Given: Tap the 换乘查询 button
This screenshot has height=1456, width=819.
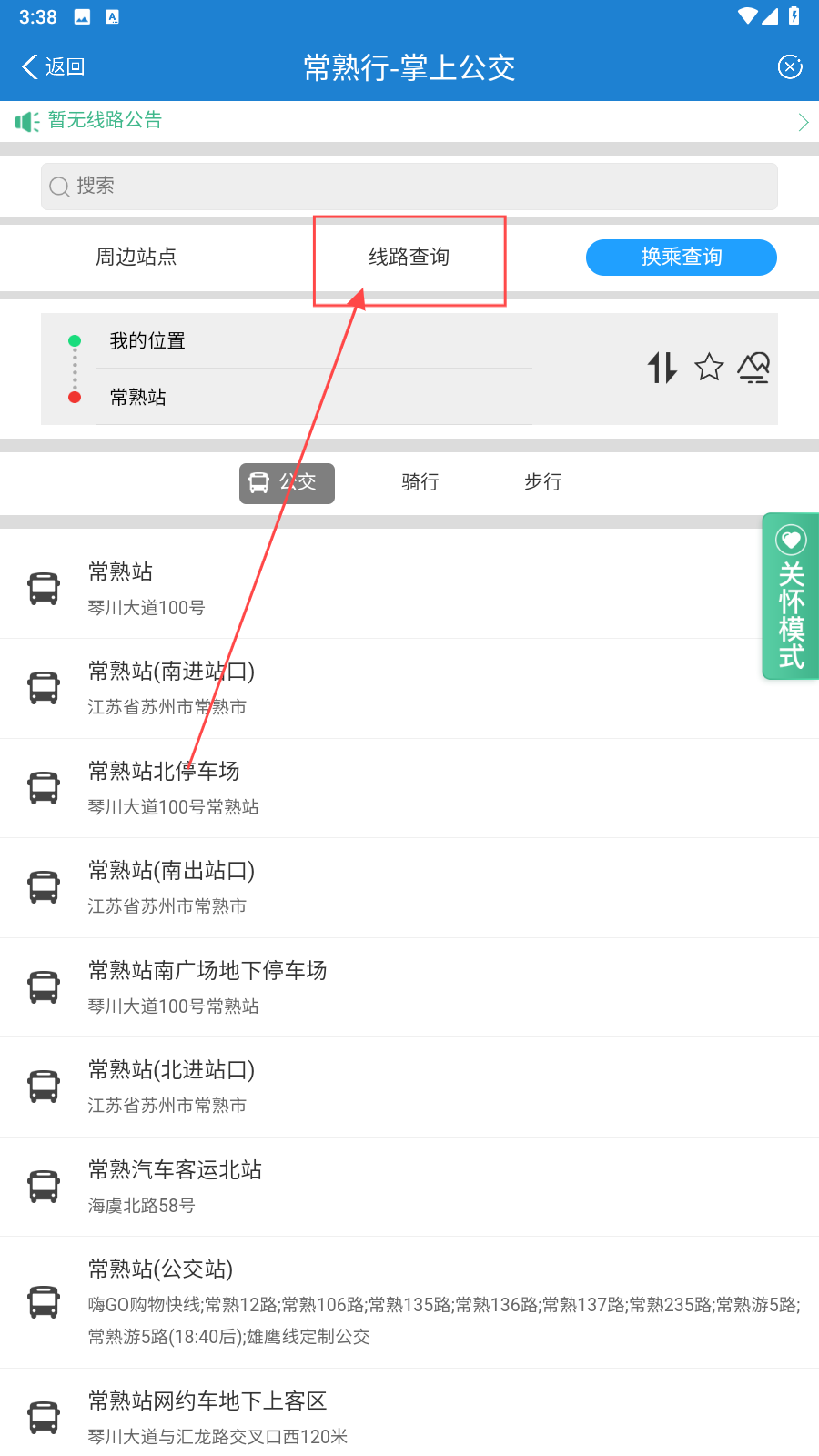Looking at the screenshot, I should [x=681, y=258].
